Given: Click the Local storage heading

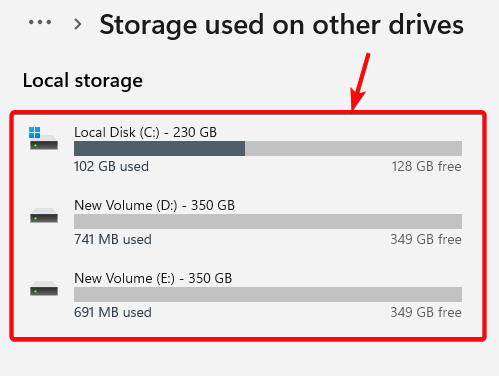Looking at the screenshot, I should click(x=83, y=81).
